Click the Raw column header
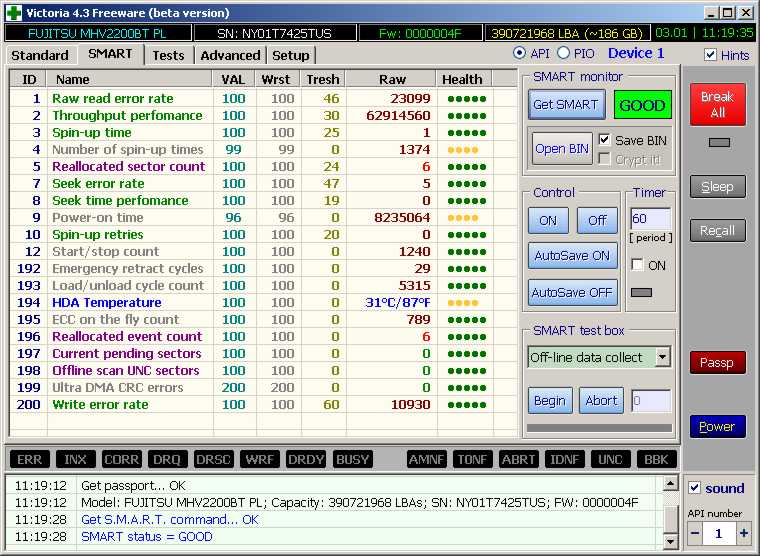Screen dimensions: 760x556 coord(392,79)
